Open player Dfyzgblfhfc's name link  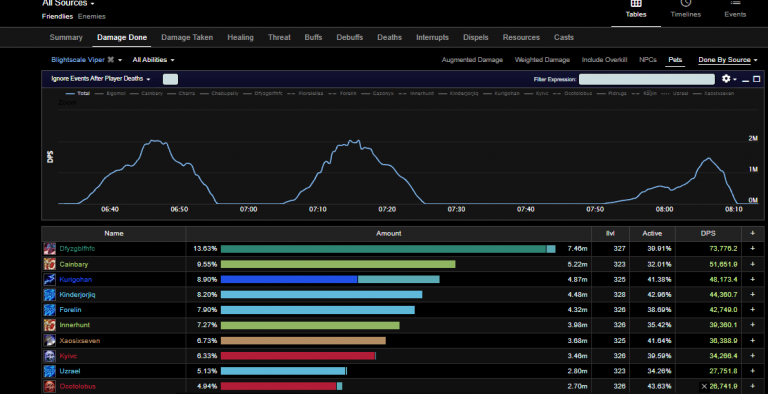(x=77, y=248)
